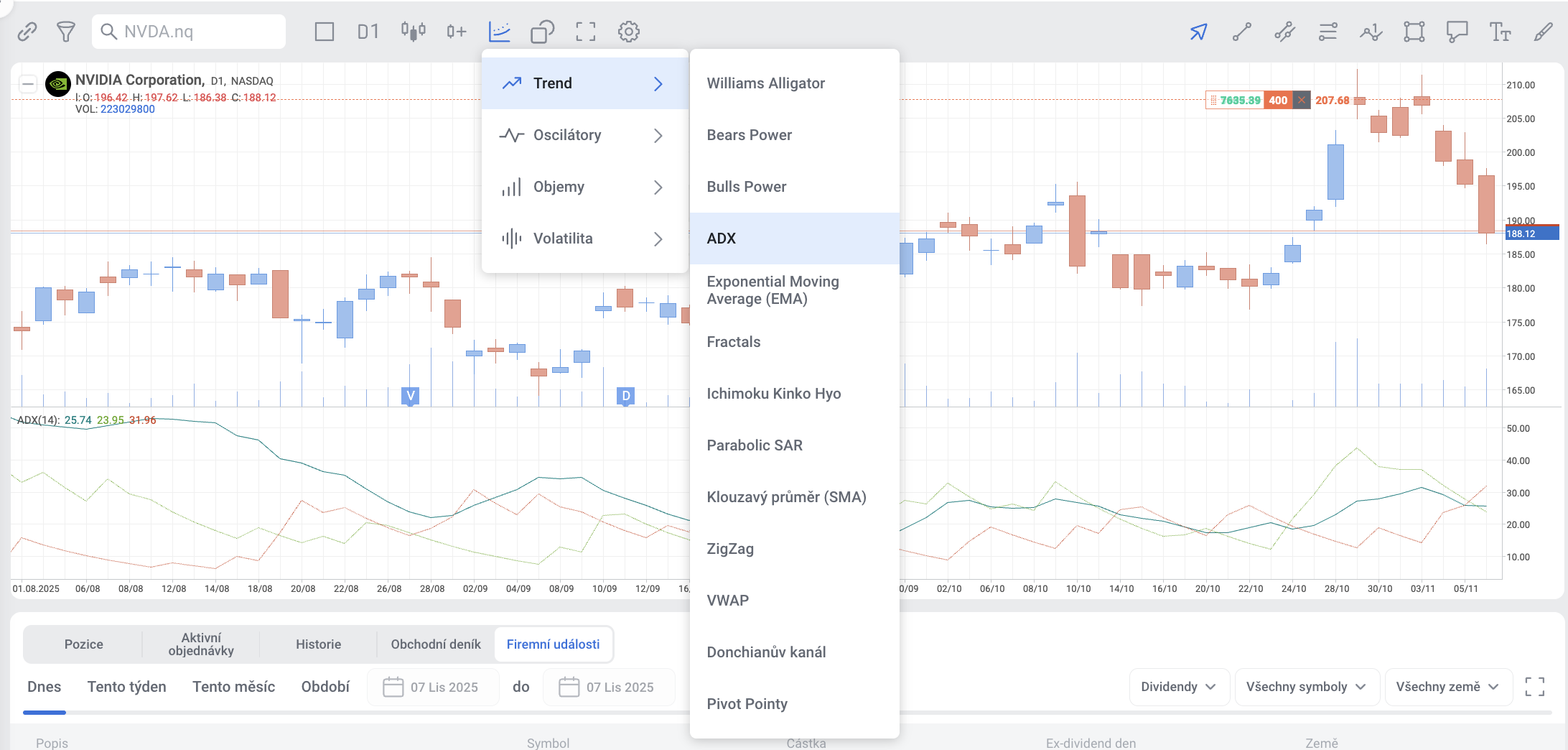
Task: Switch to the Pozice tab
Action: tap(84, 644)
